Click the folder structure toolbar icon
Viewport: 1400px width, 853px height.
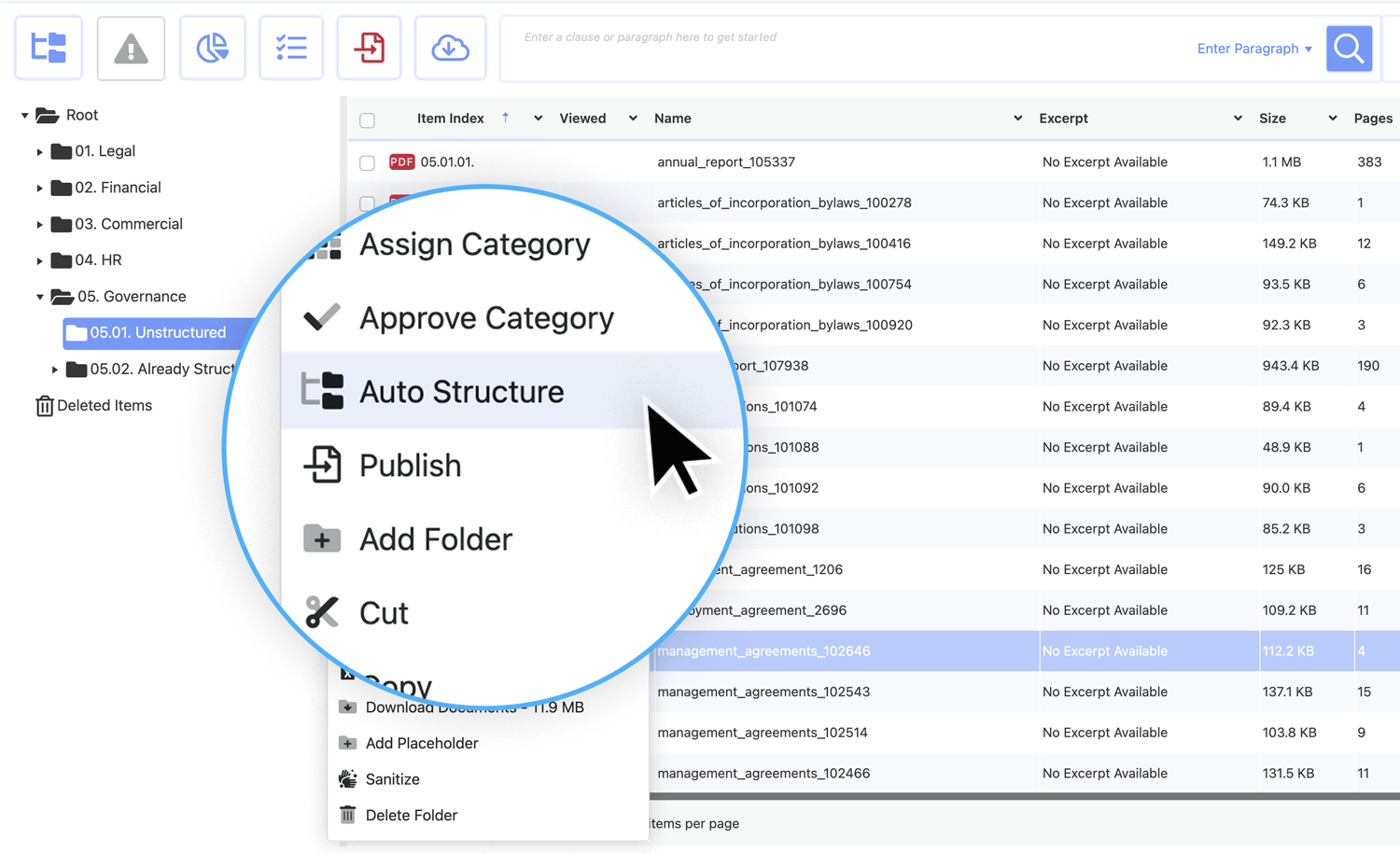click(49, 48)
